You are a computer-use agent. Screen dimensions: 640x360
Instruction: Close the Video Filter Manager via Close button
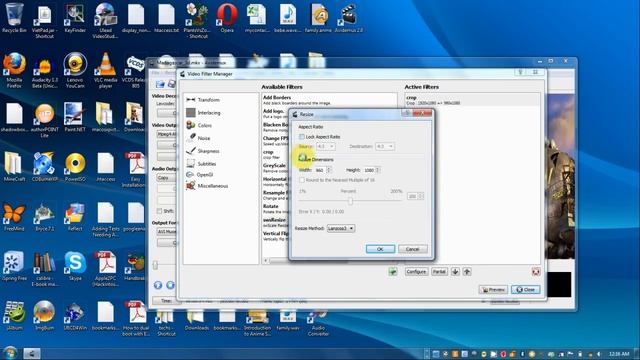point(526,289)
